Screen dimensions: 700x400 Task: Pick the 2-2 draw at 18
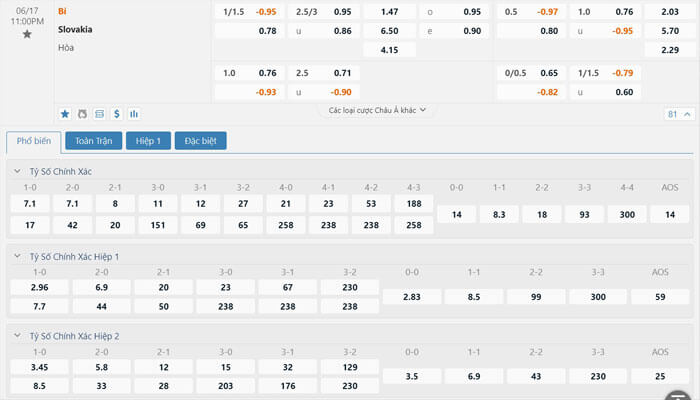[542, 215]
